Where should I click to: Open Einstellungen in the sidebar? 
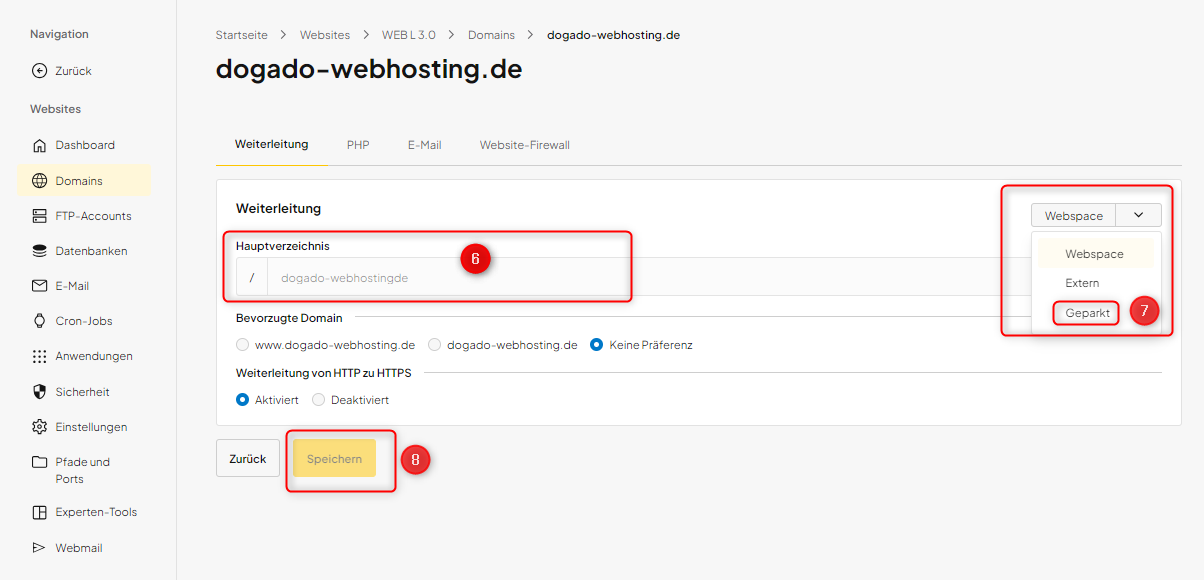91,427
